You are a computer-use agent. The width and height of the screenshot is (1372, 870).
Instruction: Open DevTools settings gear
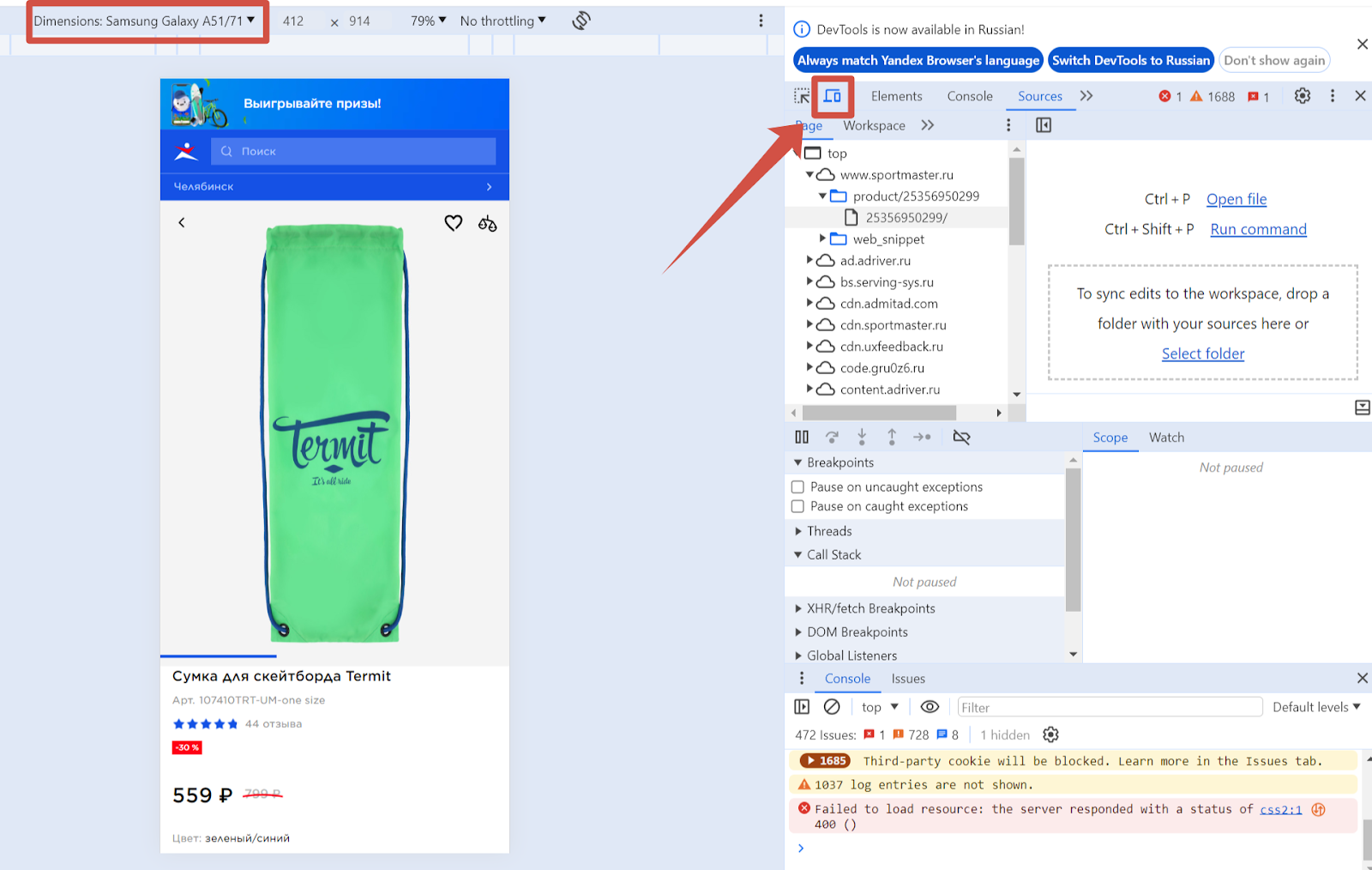[1302, 96]
